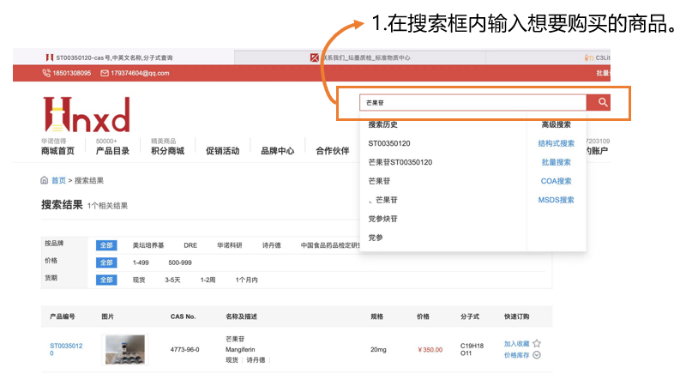The image size is (693, 386).
Task: Switch to the ST00350120-cas号 browser tab
Action: click(x=124, y=57)
